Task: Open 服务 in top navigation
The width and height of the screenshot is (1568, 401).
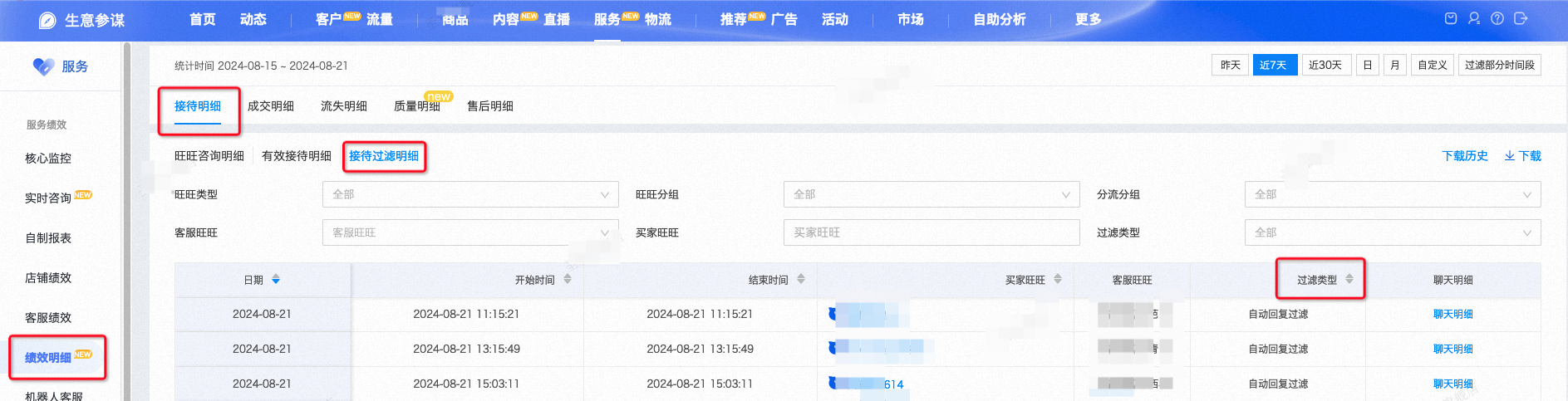Action: (x=607, y=19)
